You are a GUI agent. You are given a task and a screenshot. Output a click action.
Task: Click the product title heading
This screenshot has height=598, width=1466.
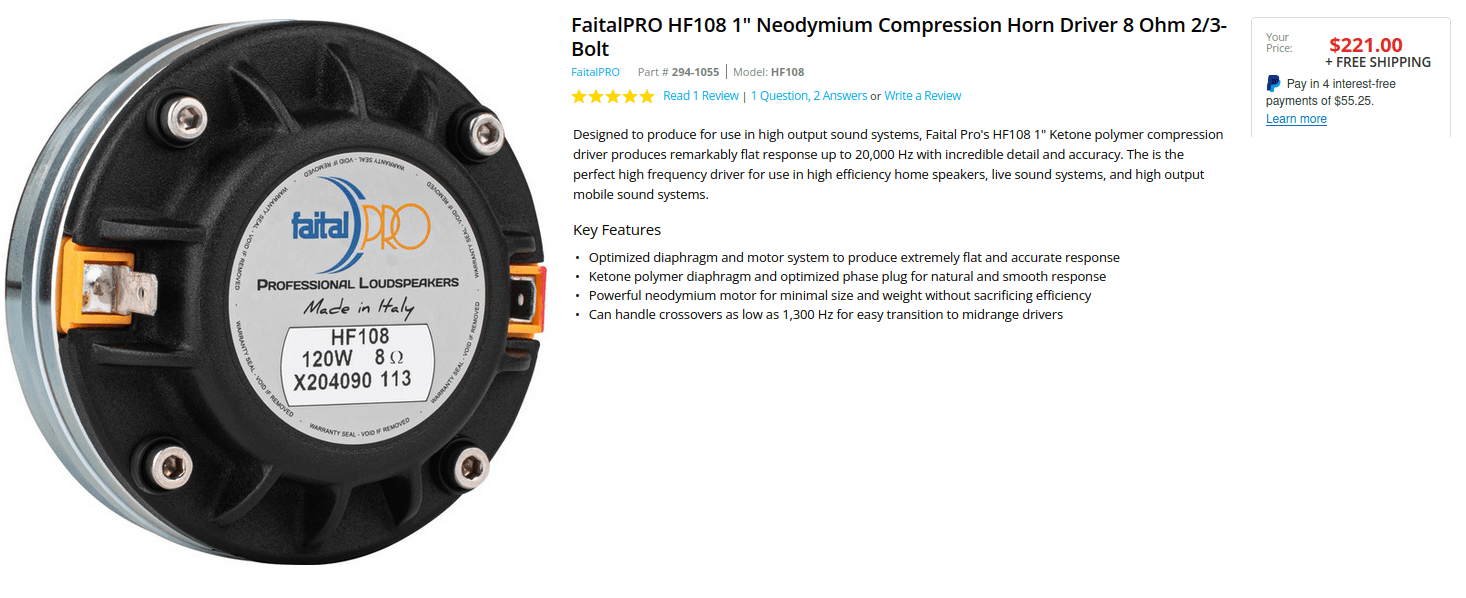[x=899, y=37]
